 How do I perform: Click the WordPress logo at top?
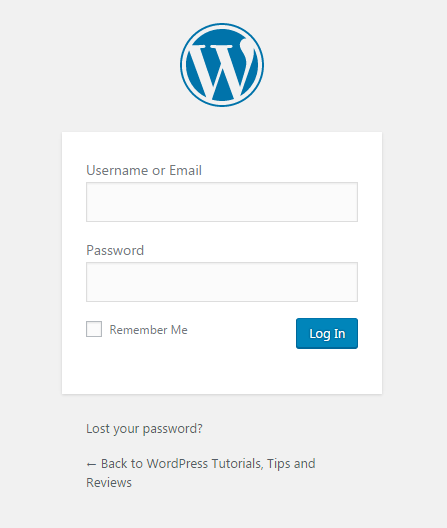pyautogui.click(x=222, y=65)
